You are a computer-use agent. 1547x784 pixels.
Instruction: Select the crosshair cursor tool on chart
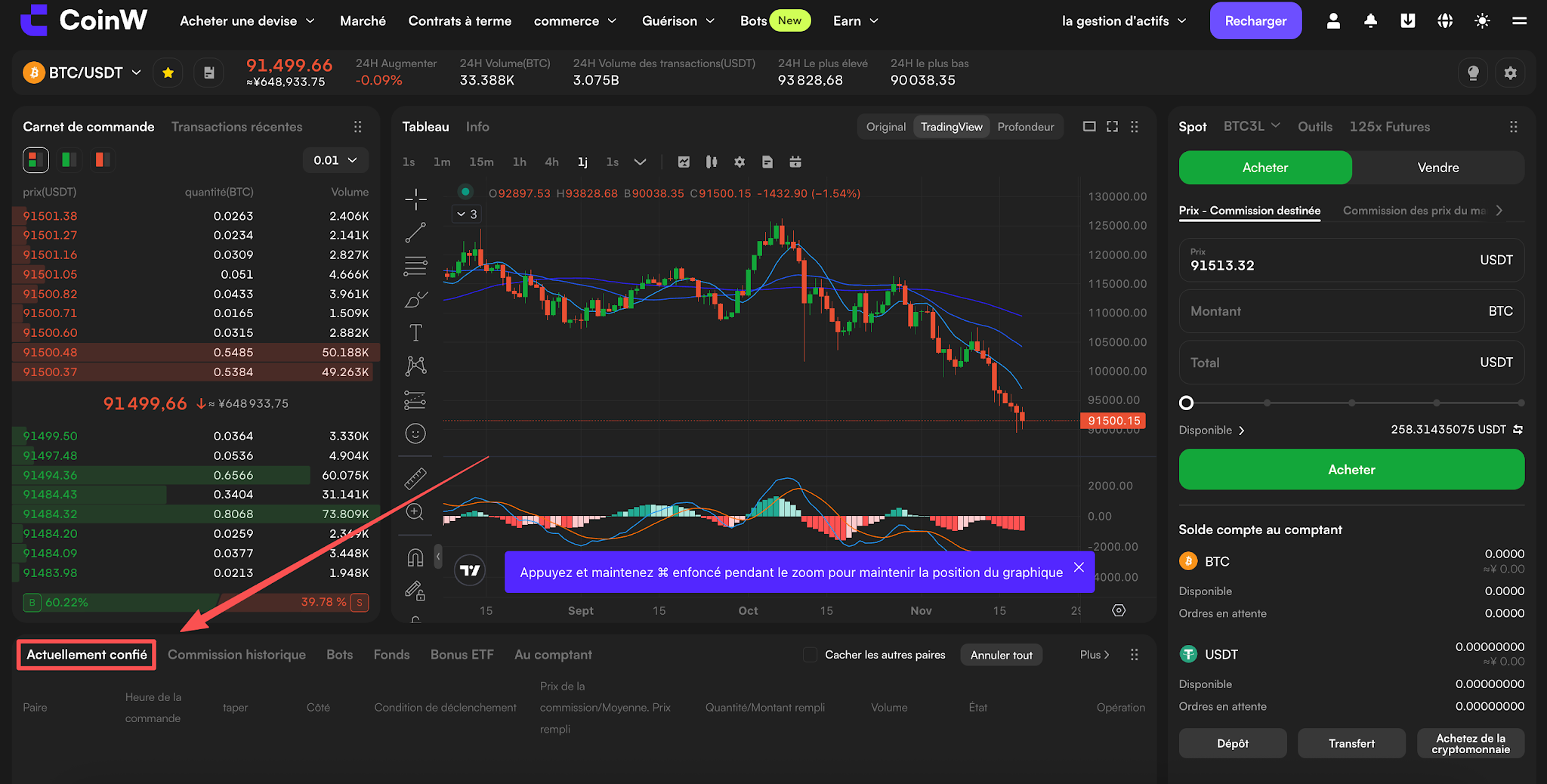coord(415,199)
